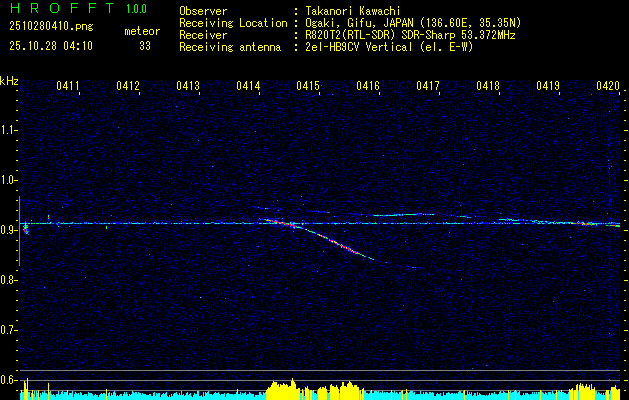The width and height of the screenshot is (629, 400).
Task: Click the 1.0 kHz frequency axis label
Action: point(7,180)
